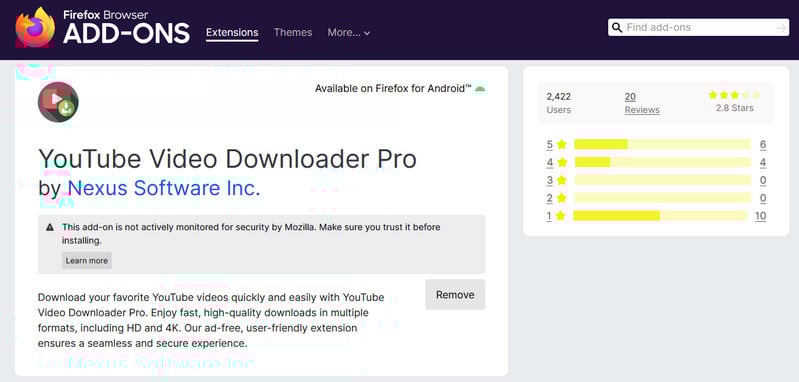The width and height of the screenshot is (799, 382).
Task: Click the star next to rating 4
Action: click(x=562, y=162)
